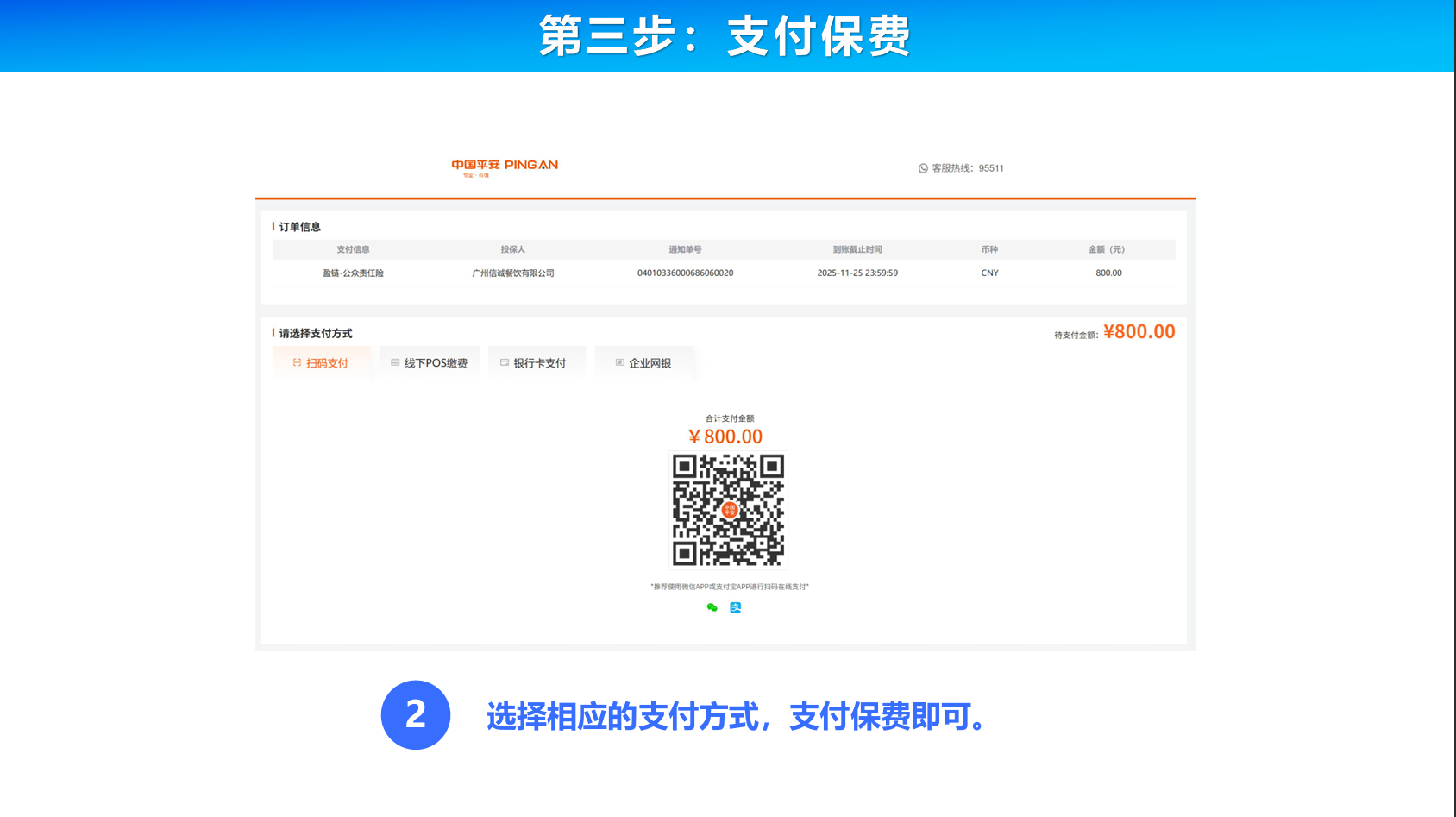This screenshot has width=1456, height=817.
Task: Click the POS icon on 线下POS缴费 tab
Action: coord(395,363)
